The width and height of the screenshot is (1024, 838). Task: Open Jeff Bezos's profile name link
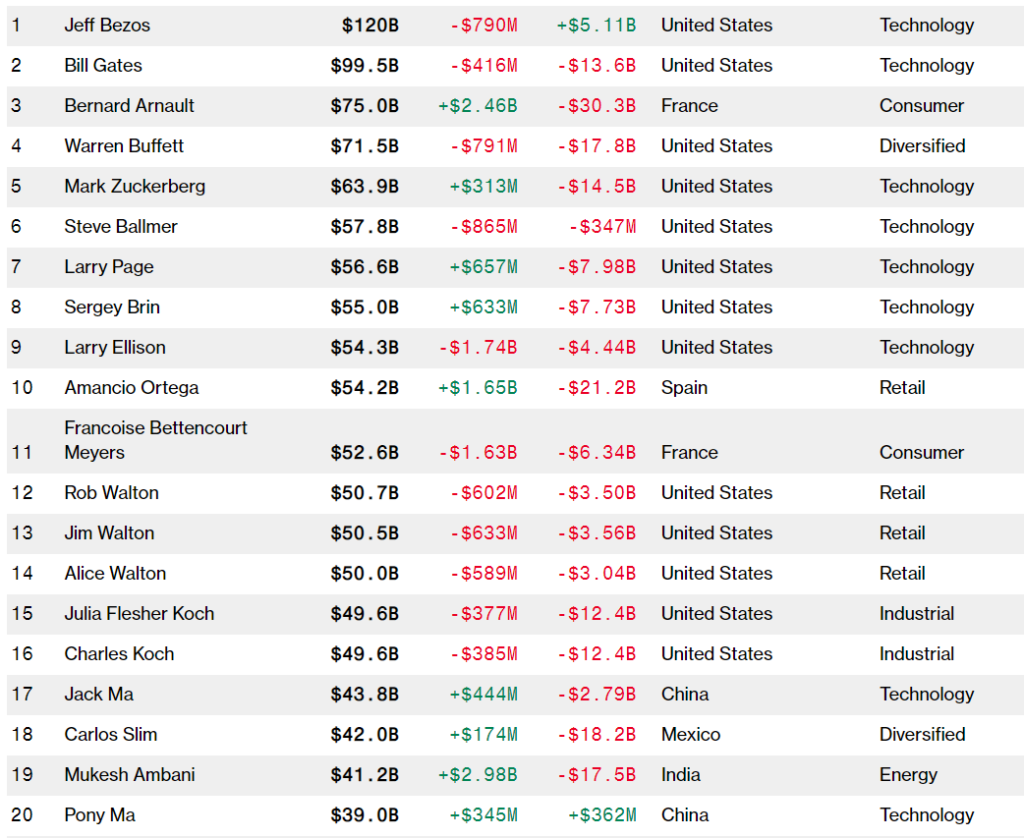pos(107,25)
